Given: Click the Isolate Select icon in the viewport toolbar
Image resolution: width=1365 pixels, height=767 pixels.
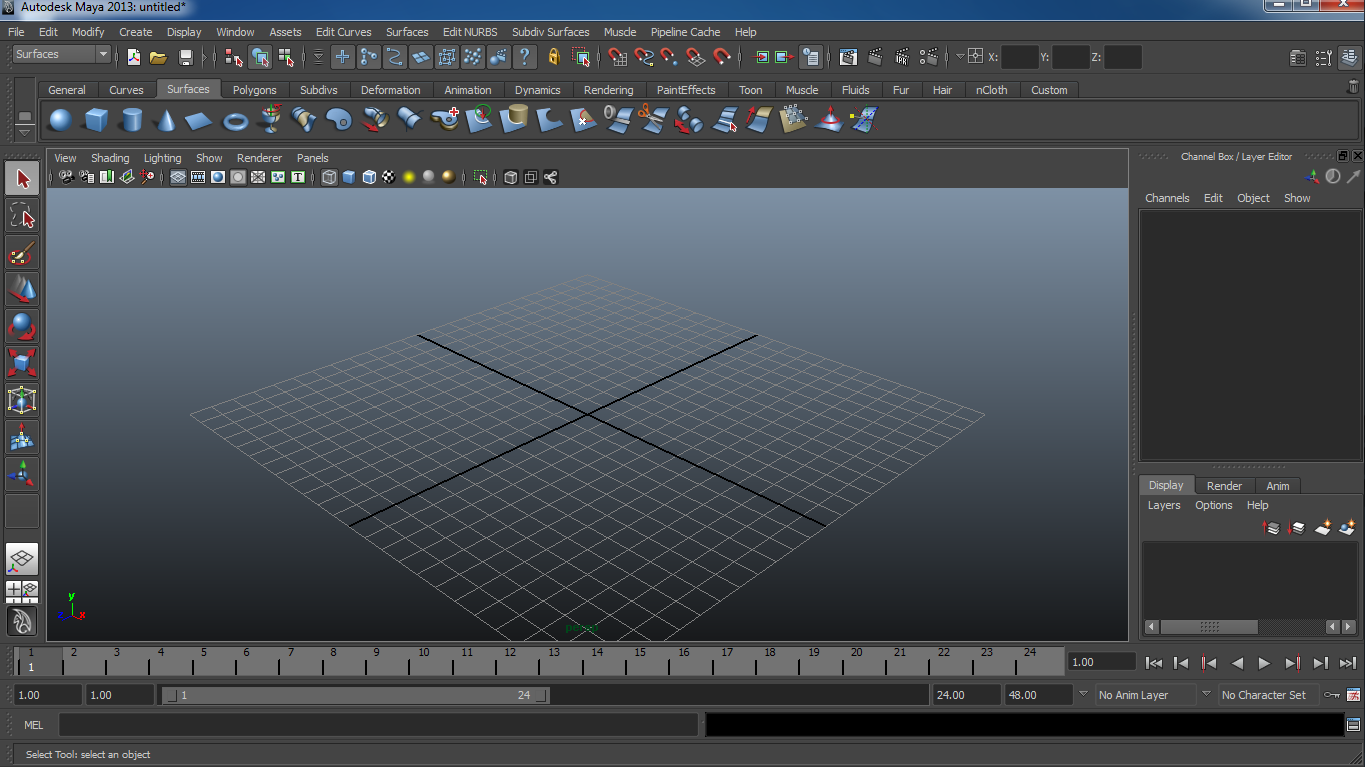Looking at the screenshot, I should tap(480, 177).
